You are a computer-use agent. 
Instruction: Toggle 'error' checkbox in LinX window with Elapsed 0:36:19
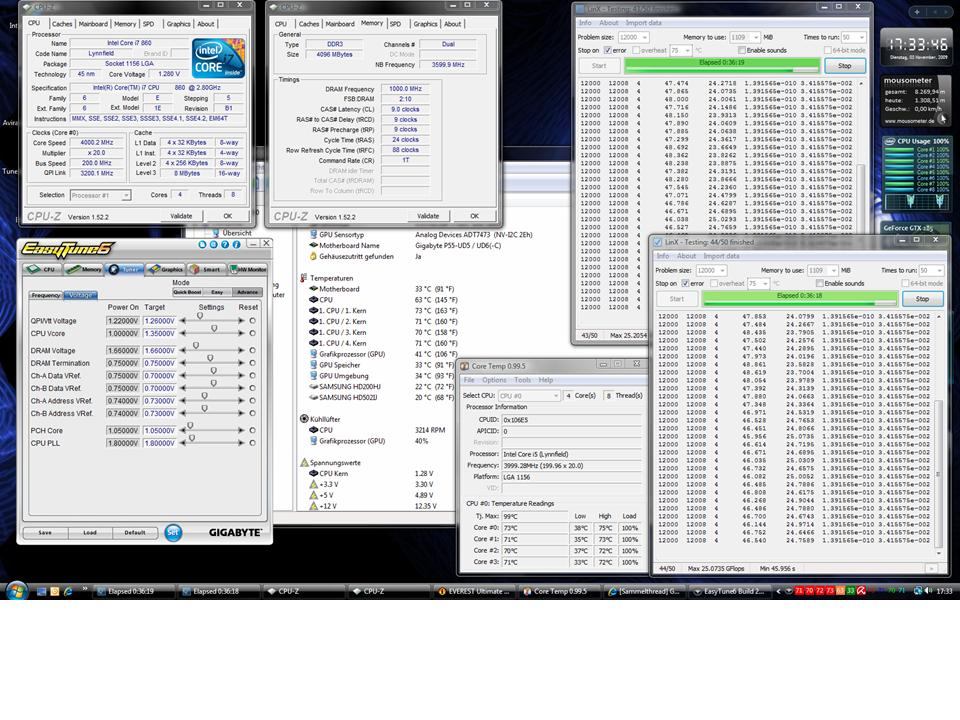pyautogui.click(x=607, y=50)
